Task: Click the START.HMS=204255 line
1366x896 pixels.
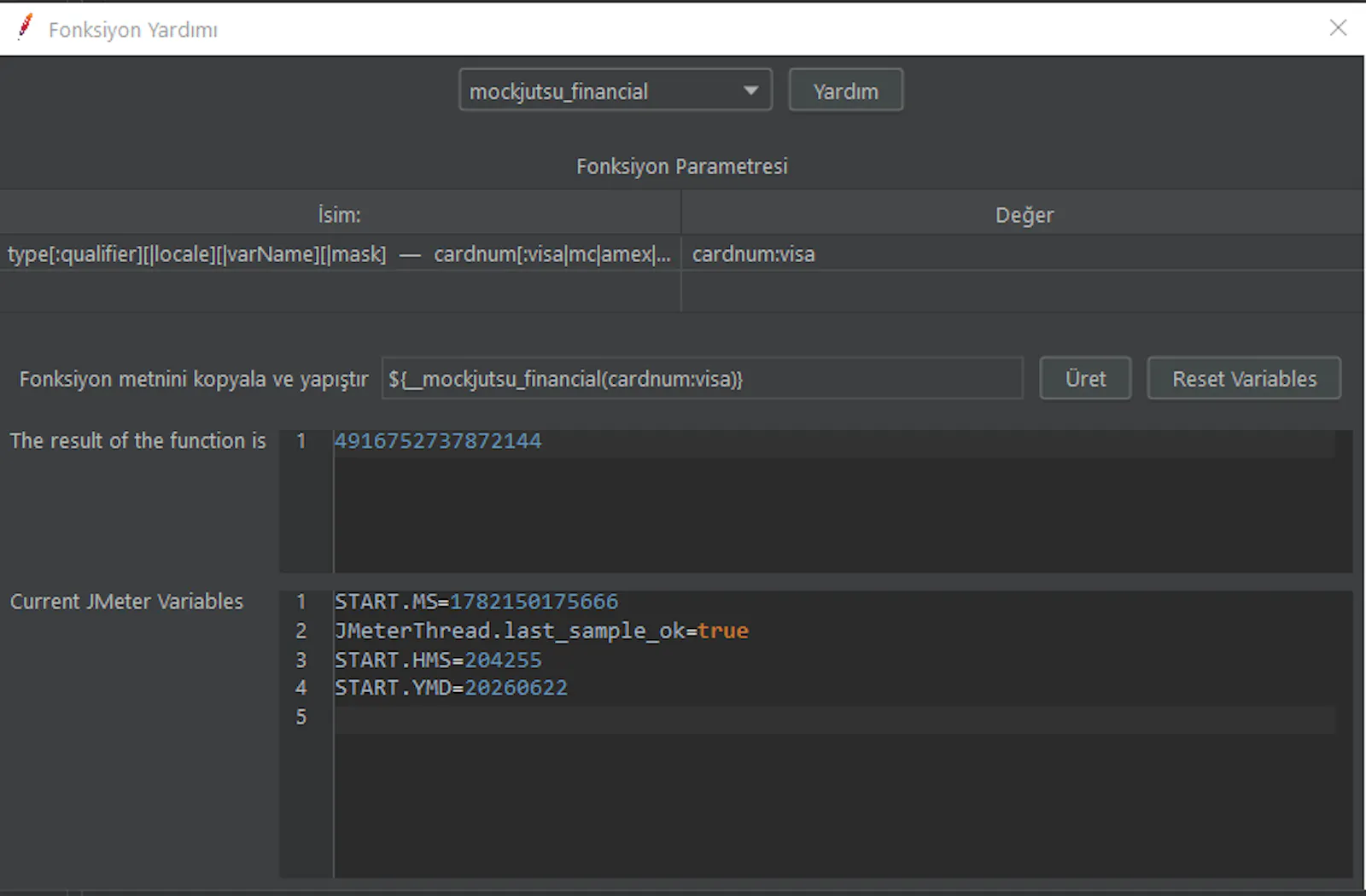Action: point(438,660)
